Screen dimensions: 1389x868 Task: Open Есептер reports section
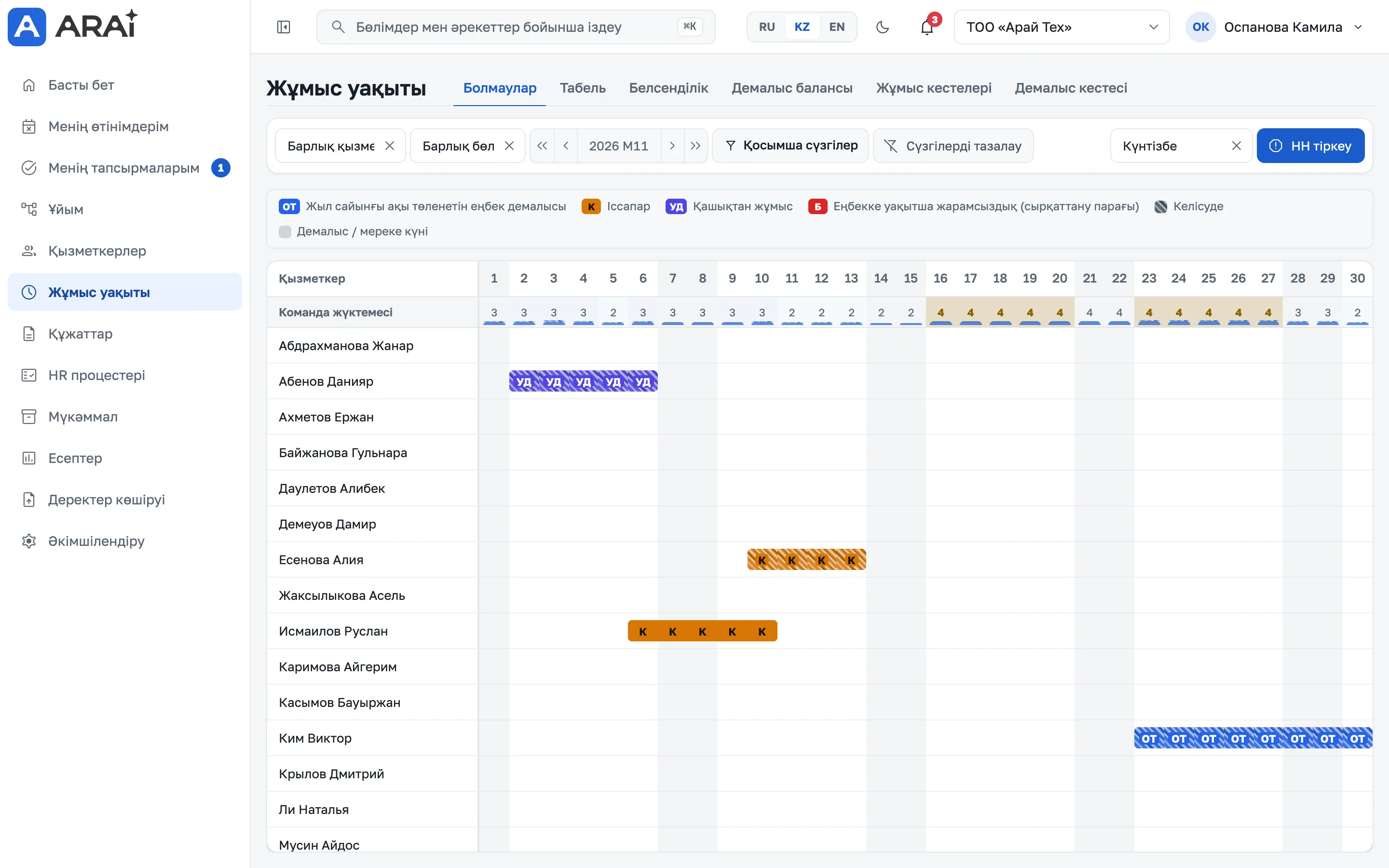point(124,458)
